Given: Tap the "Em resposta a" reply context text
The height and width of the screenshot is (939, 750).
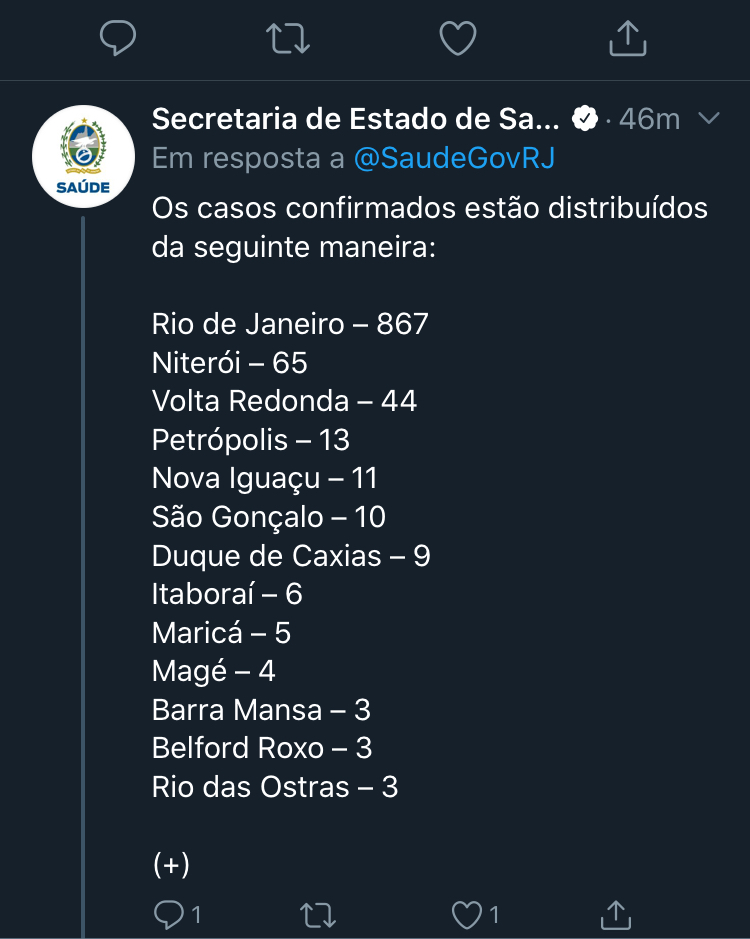Looking at the screenshot, I should coord(248,159).
